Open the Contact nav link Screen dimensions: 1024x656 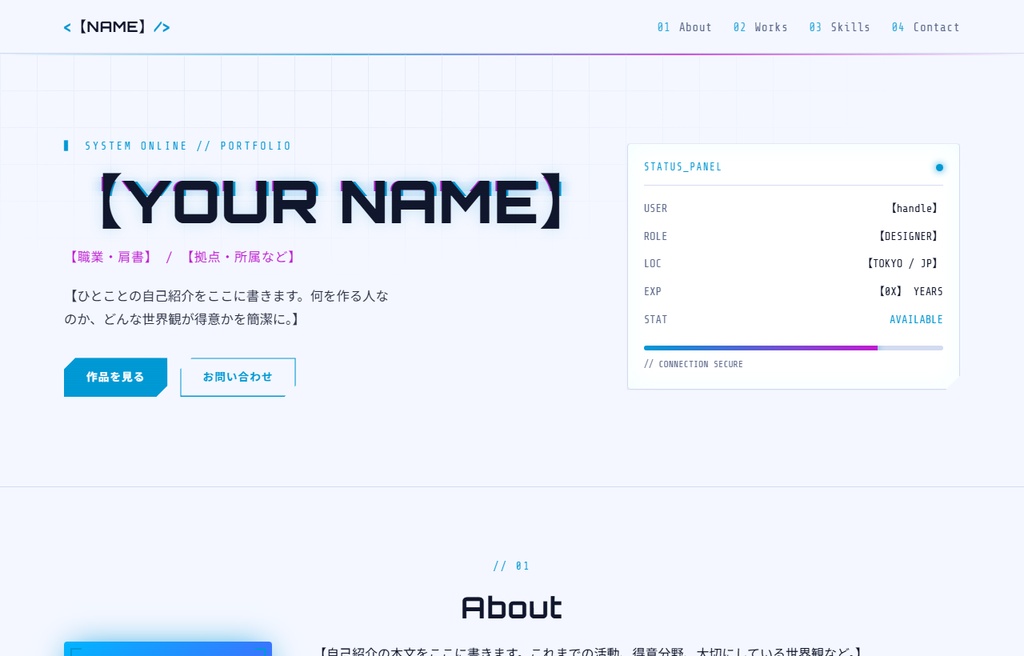click(925, 27)
